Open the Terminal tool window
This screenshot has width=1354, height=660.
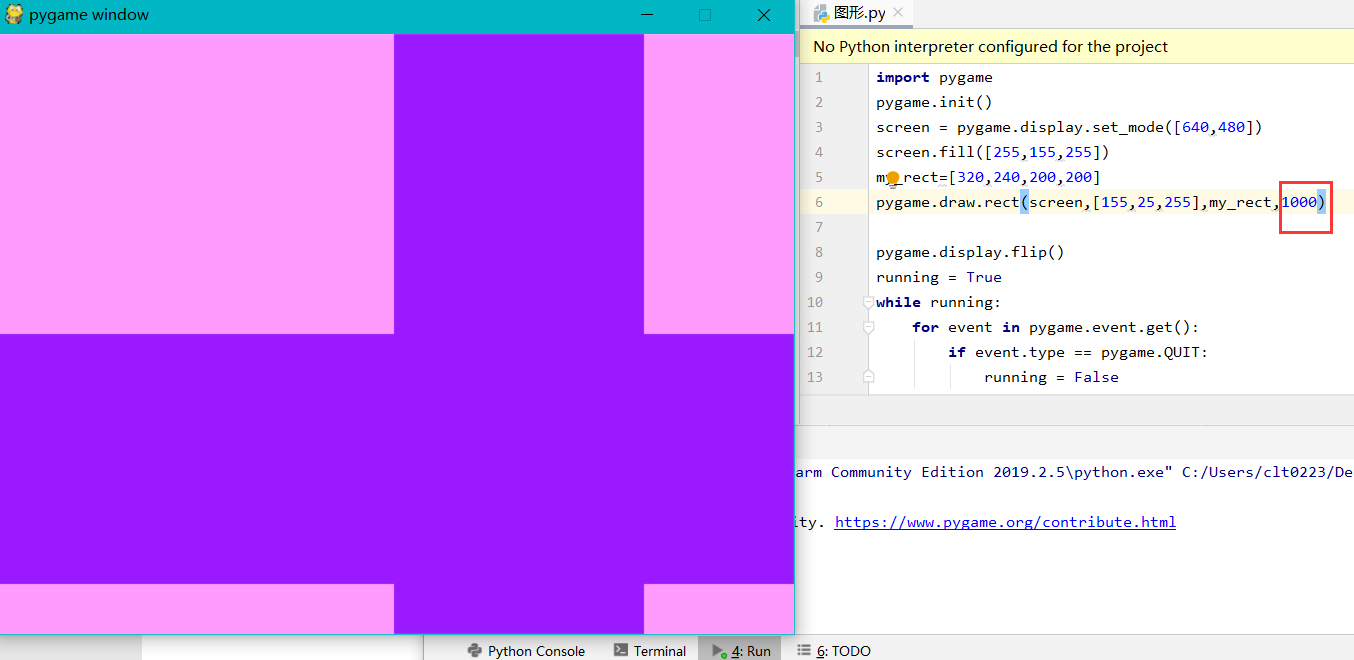pyautogui.click(x=650, y=650)
